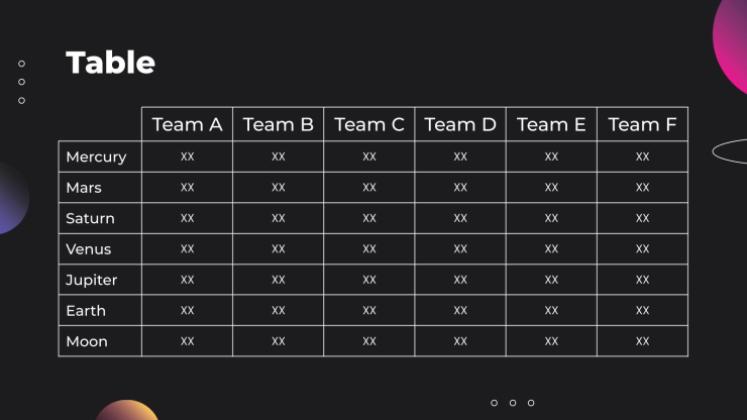747x420 pixels.
Task: Click the Moon row label
Action: point(87,342)
